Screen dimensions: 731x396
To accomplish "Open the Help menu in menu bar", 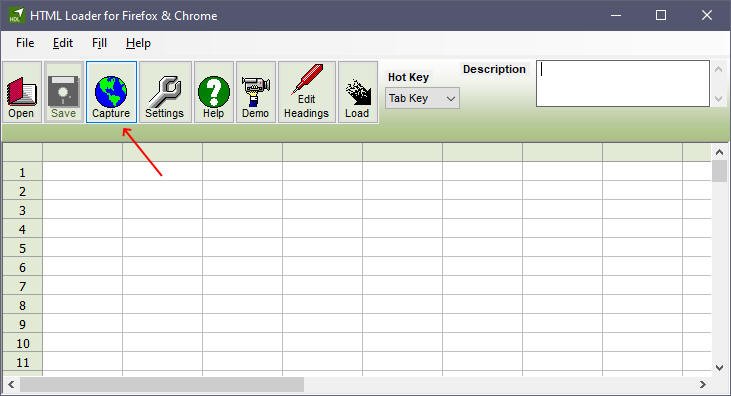I will pyautogui.click(x=138, y=43).
